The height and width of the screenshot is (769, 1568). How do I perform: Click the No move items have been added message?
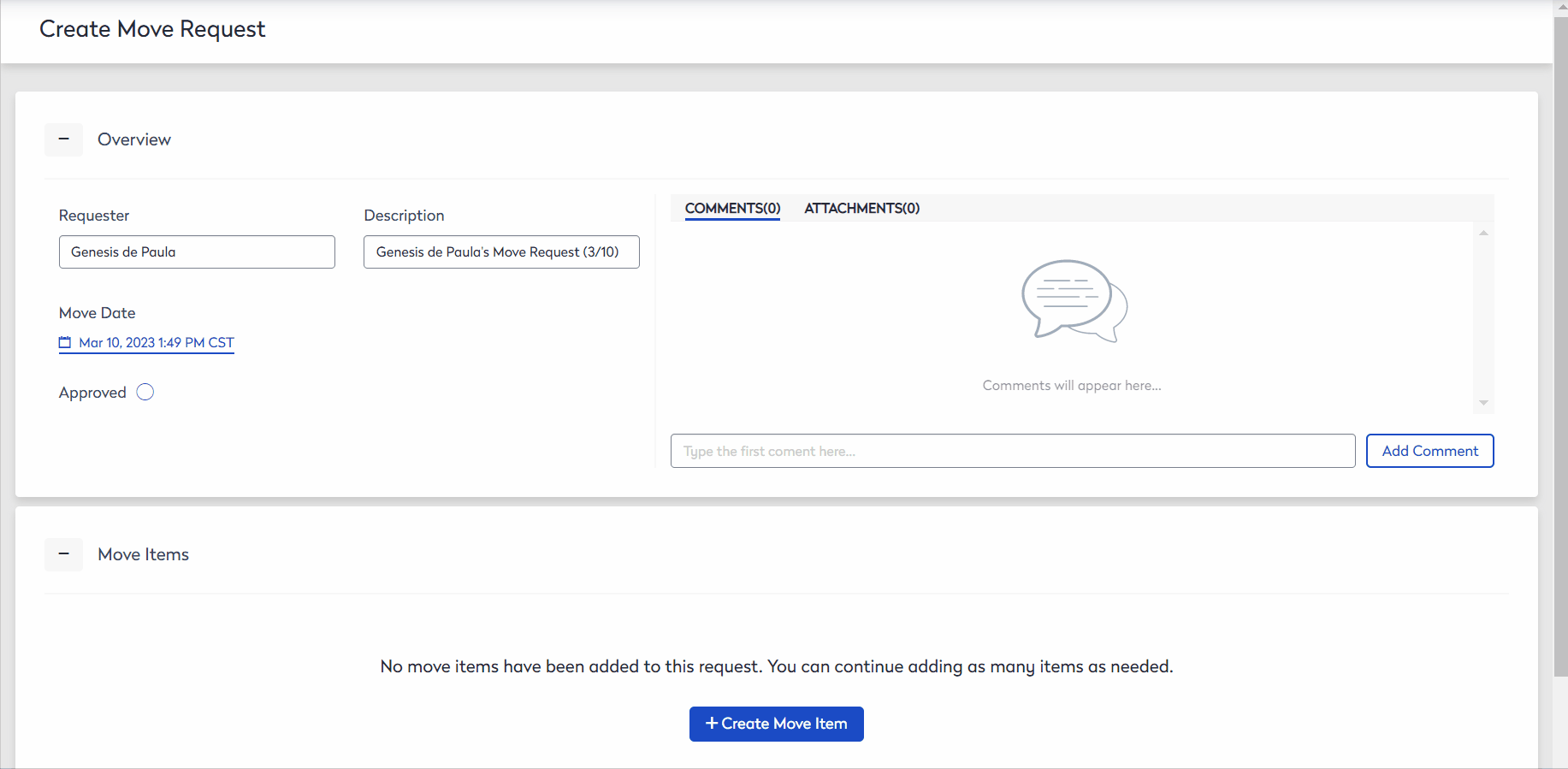[x=777, y=666]
